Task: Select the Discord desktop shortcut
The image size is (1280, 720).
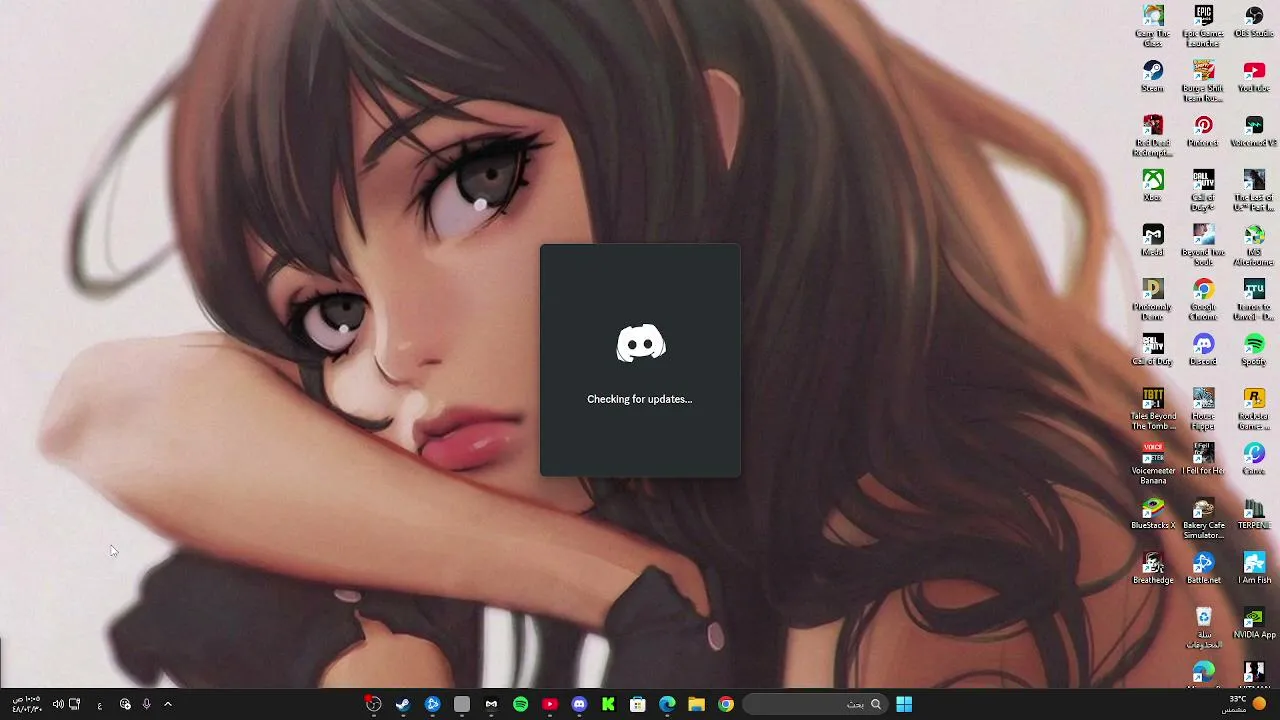Action: pos(1203,350)
